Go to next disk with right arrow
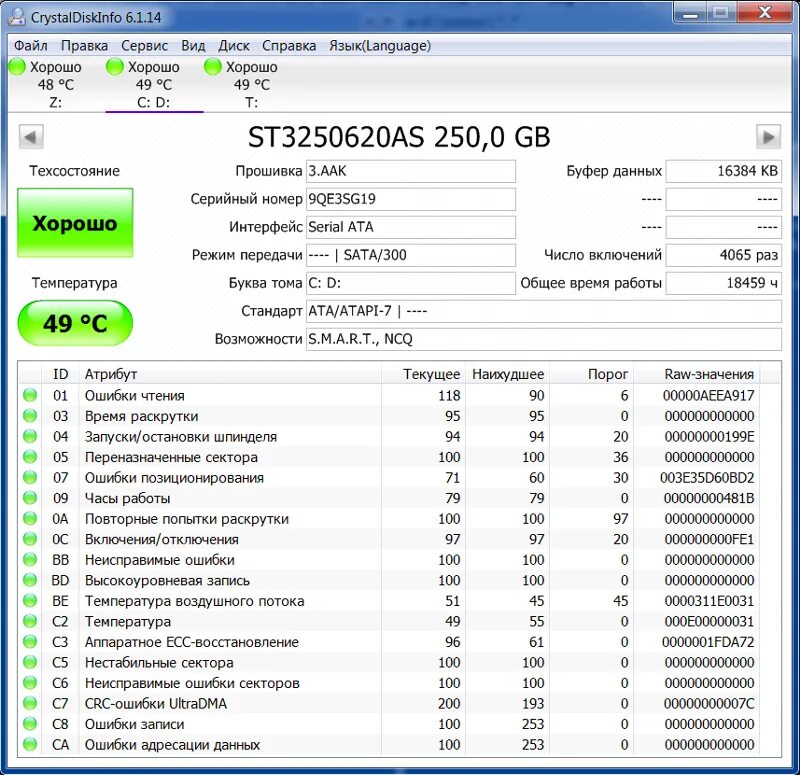 768,137
